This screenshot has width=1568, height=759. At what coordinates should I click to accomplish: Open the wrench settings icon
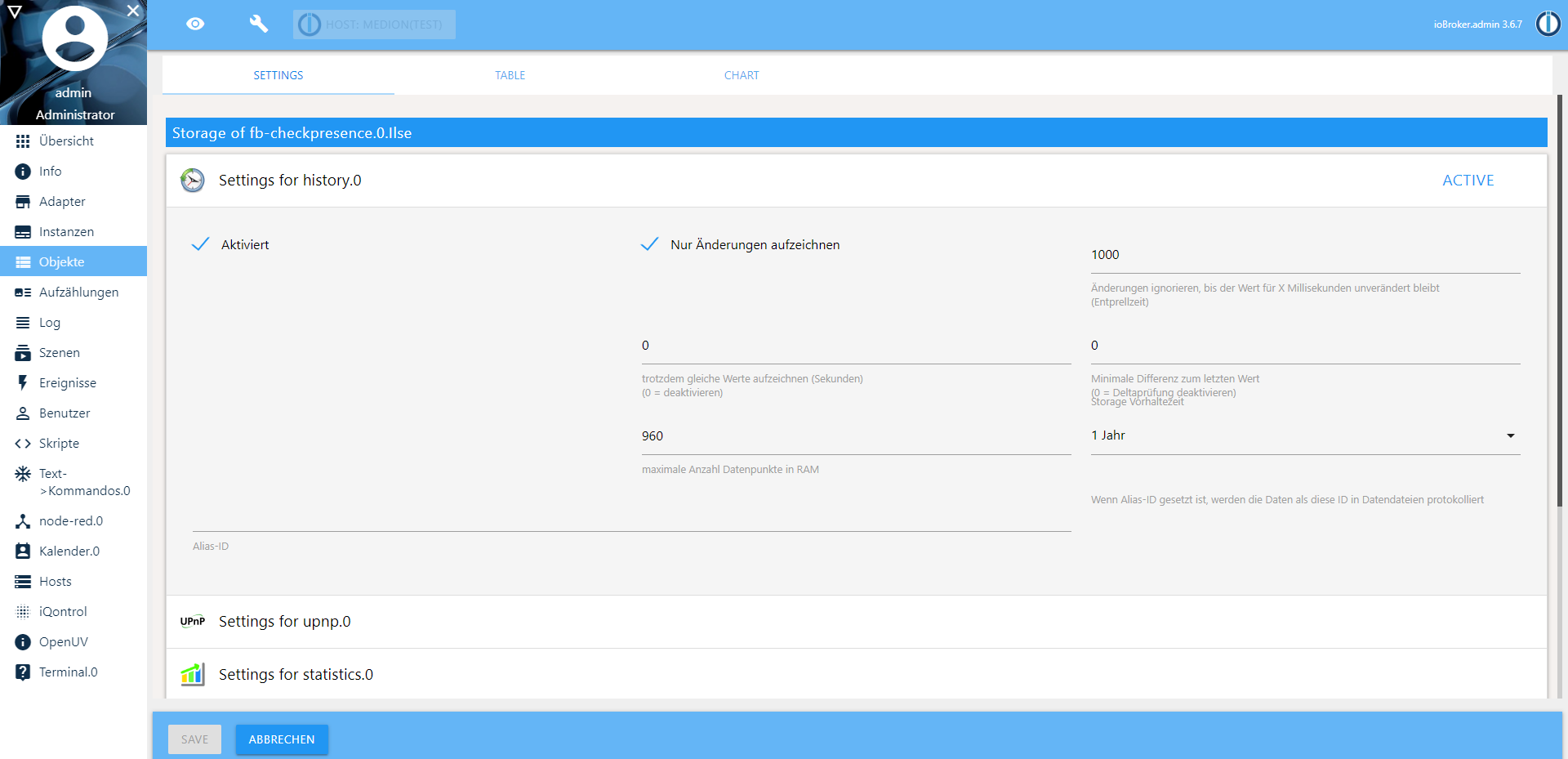[x=259, y=24]
